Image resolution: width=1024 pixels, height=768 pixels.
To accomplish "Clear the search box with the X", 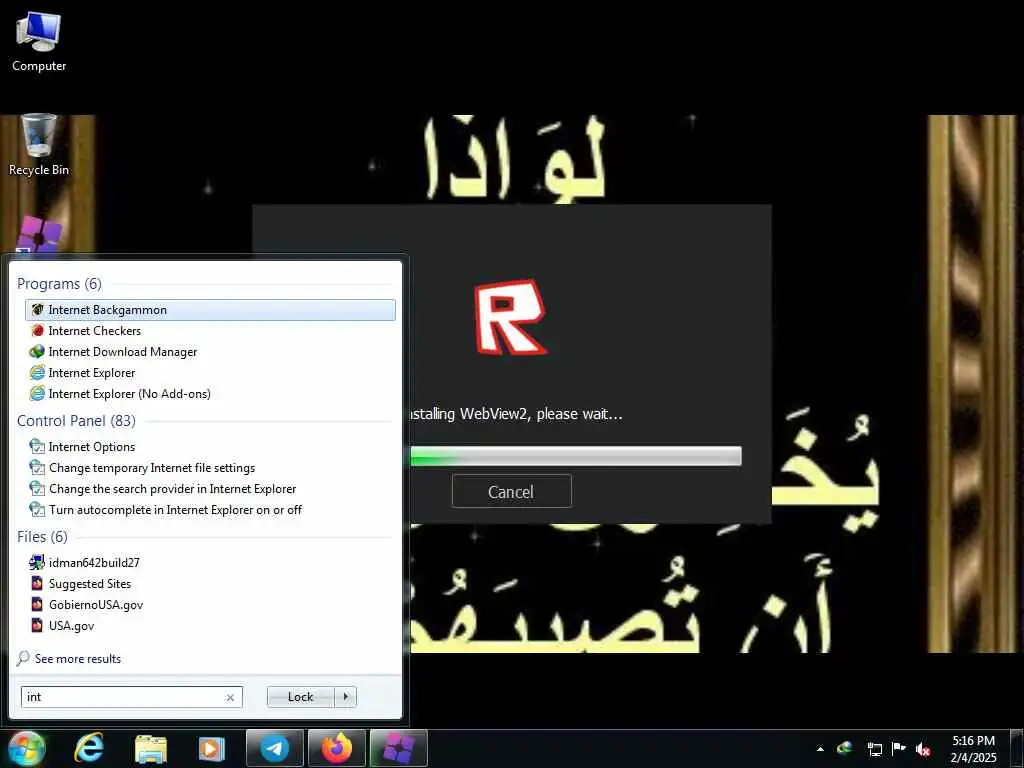I will coord(230,697).
